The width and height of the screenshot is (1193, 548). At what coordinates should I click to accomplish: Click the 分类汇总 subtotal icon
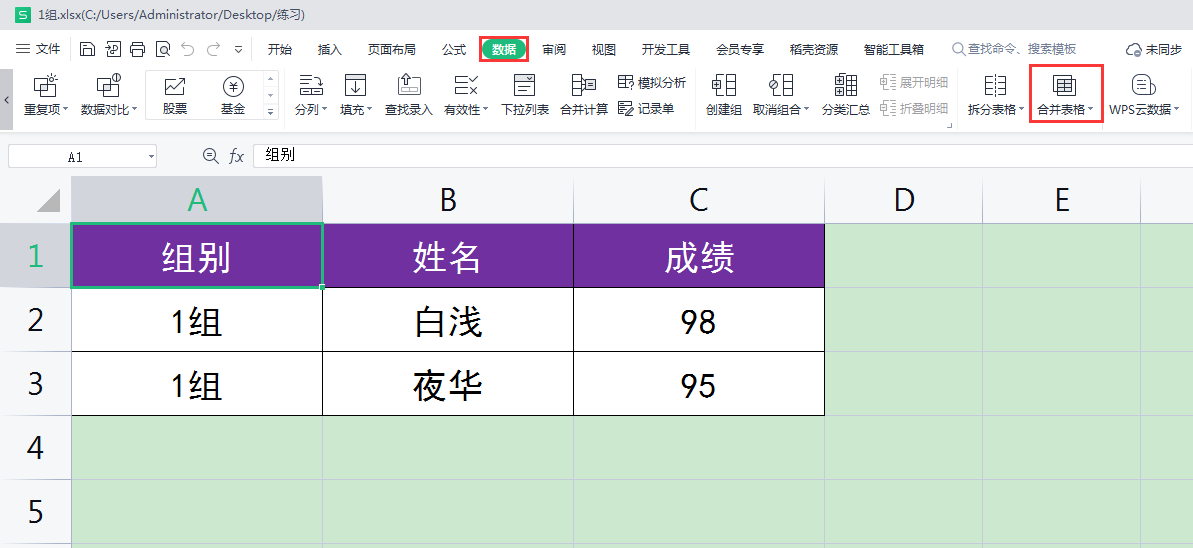846,96
